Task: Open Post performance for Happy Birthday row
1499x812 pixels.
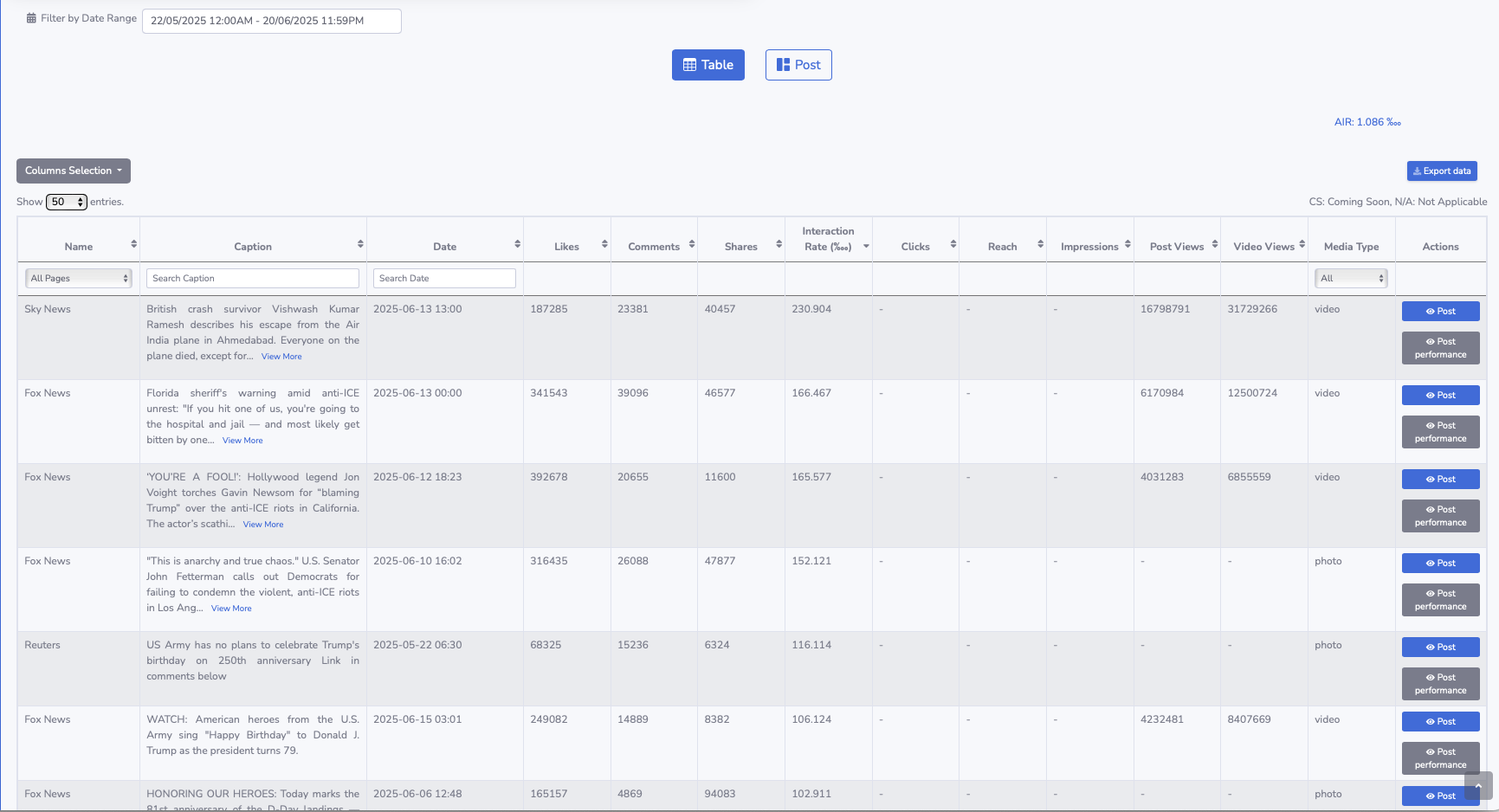Action: point(1441,758)
